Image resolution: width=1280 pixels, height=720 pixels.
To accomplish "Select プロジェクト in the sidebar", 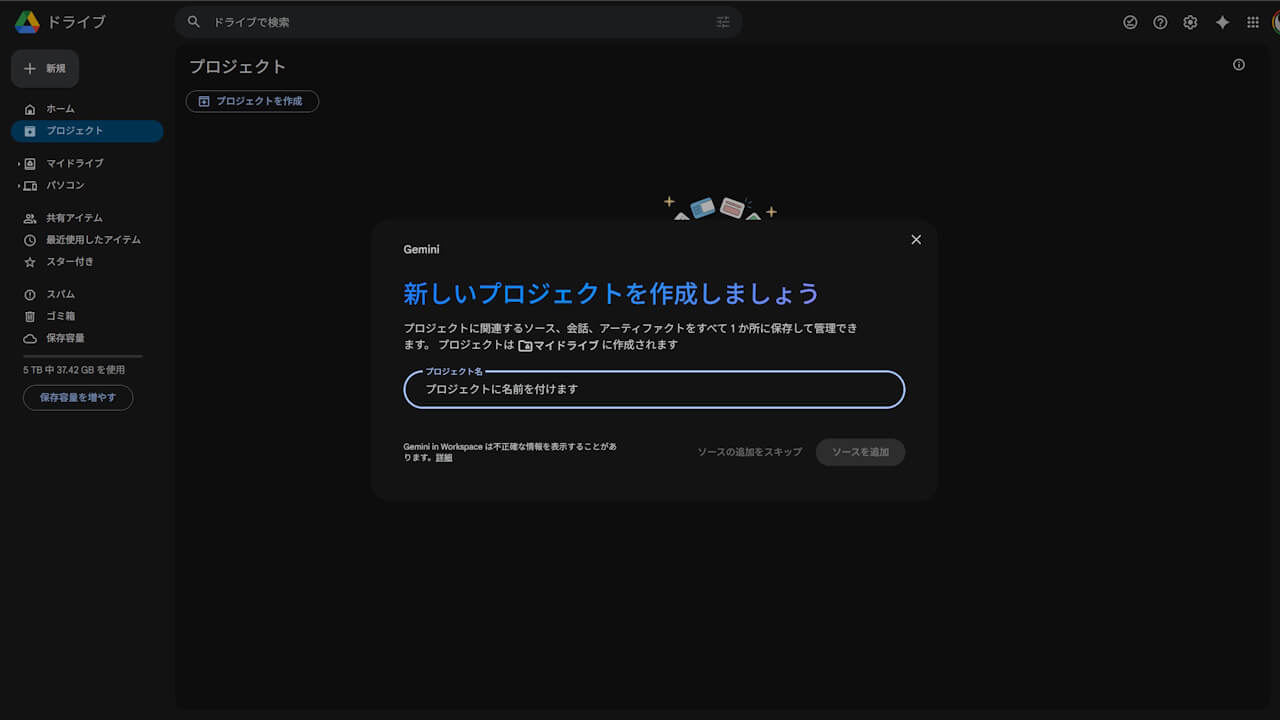I will coord(87,131).
